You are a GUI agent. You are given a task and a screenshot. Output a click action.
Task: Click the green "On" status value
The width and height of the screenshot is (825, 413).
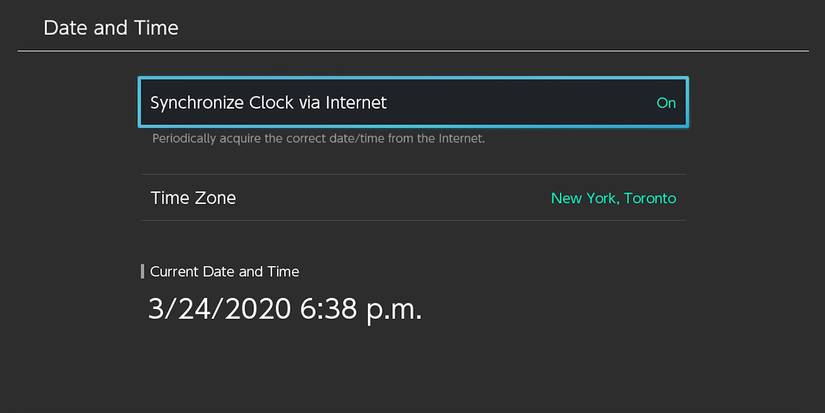pyautogui.click(x=666, y=103)
